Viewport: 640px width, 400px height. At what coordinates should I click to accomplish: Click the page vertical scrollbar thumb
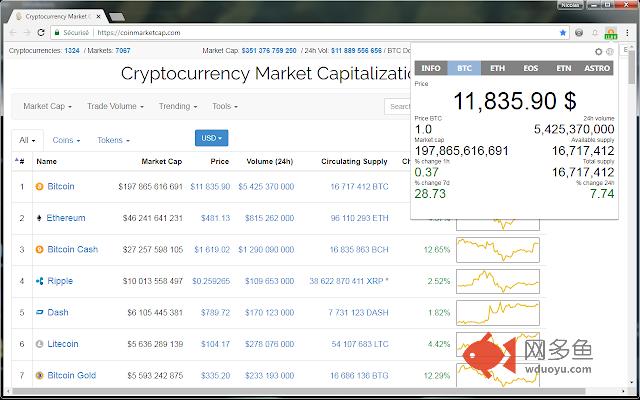coord(632,67)
